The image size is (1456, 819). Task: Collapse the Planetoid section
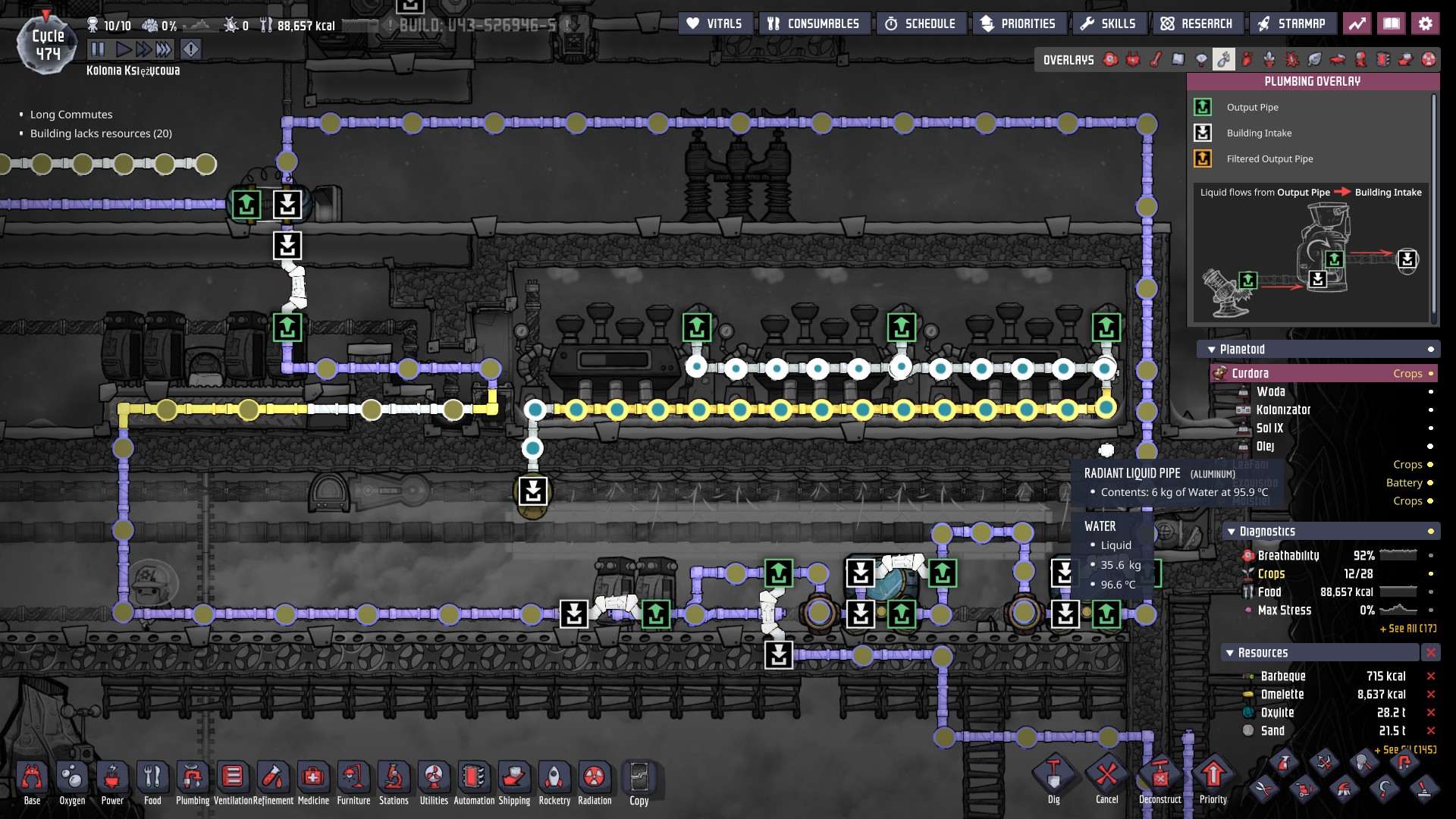(1211, 350)
